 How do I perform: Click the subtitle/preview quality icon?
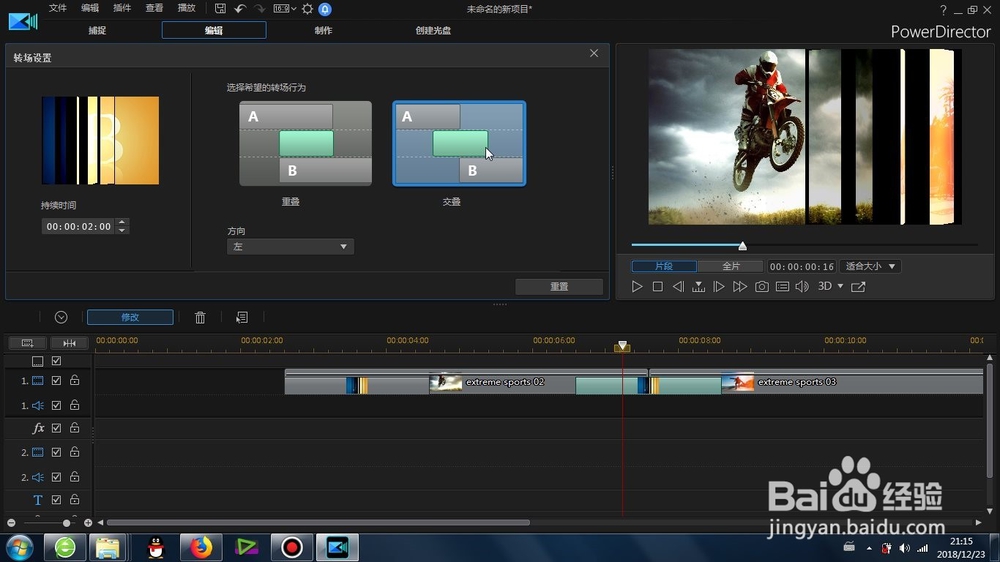pyautogui.click(x=783, y=286)
